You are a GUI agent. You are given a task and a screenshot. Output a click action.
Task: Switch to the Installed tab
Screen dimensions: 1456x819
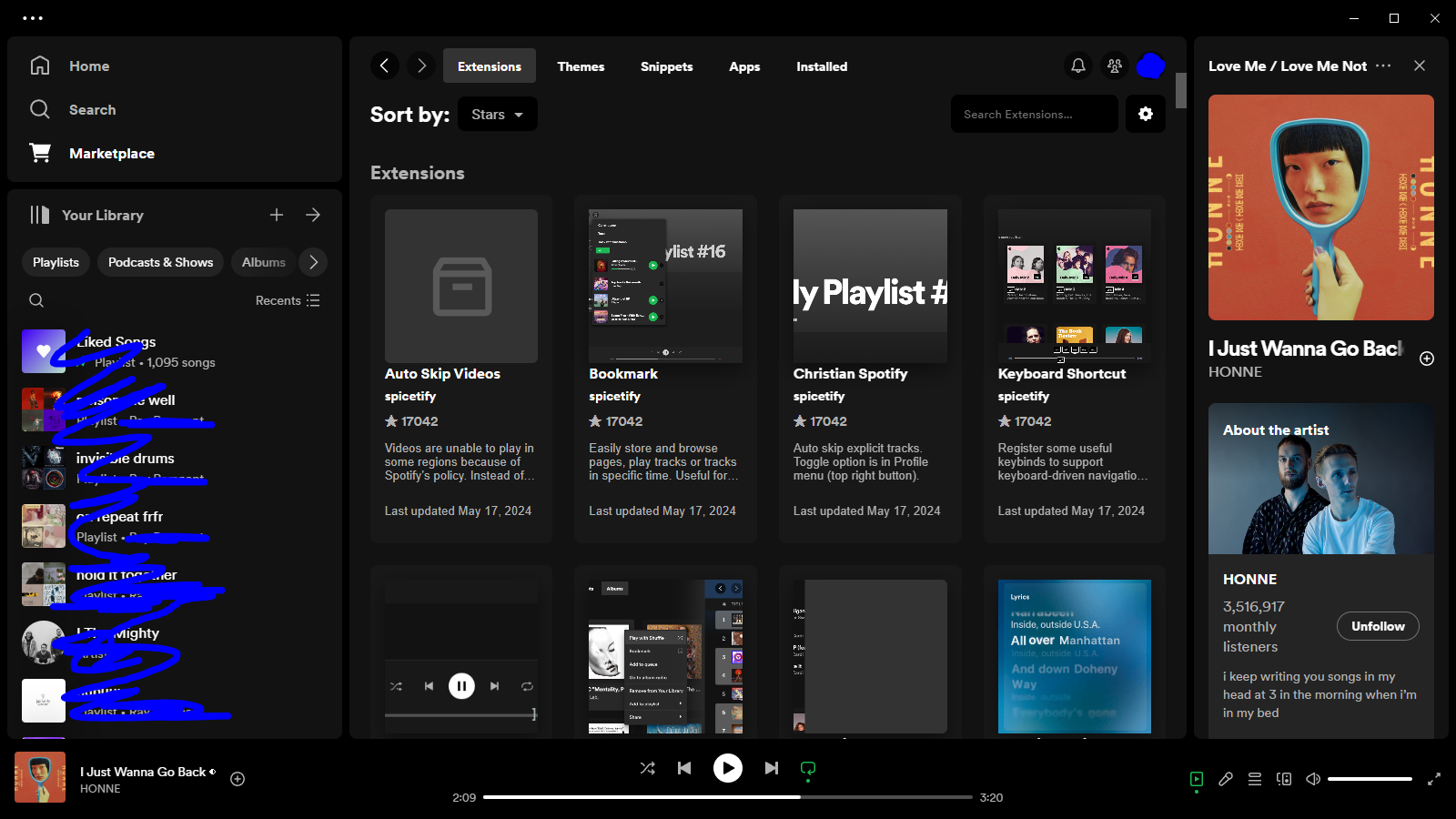[x=821, y=66]
